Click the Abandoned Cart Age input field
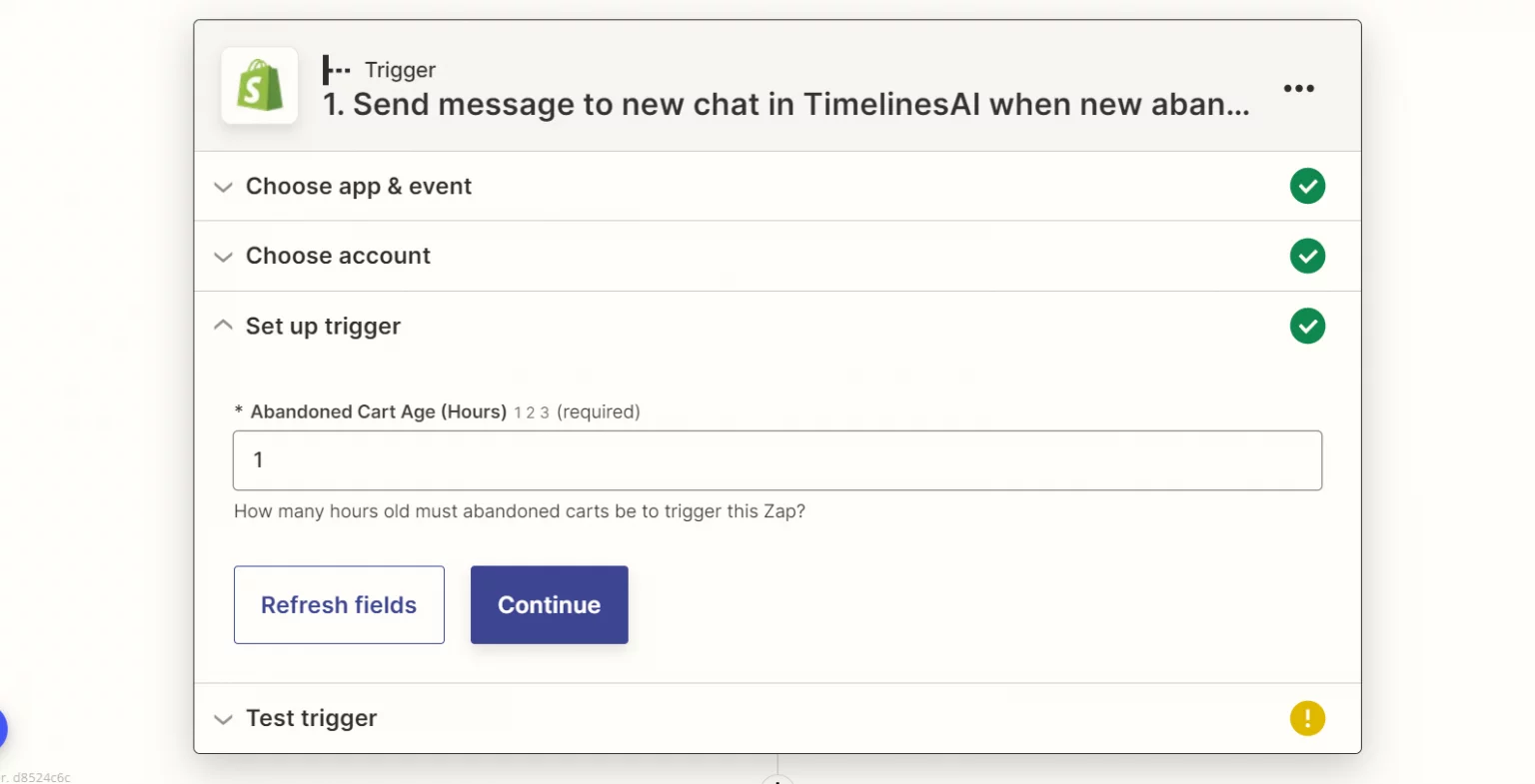1535x784 pixels. pos(777,460)
